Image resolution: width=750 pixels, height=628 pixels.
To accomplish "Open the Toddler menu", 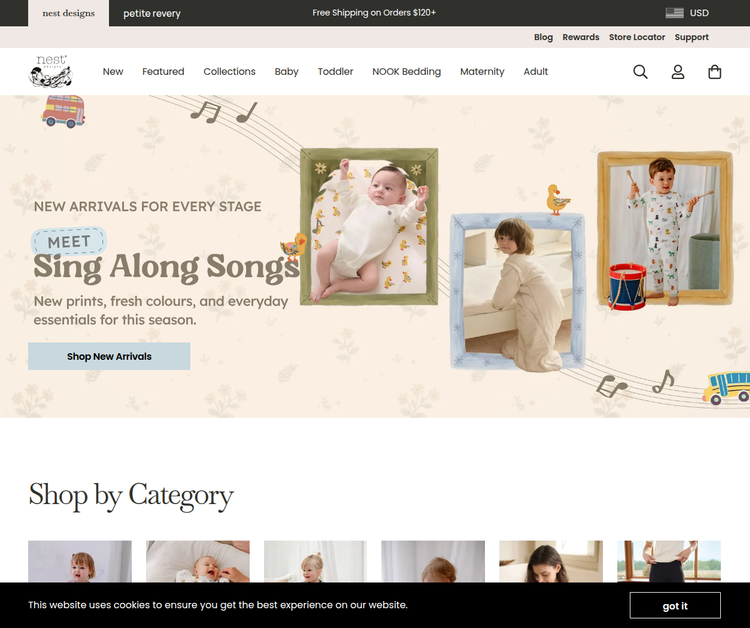I will click(335, 72).
